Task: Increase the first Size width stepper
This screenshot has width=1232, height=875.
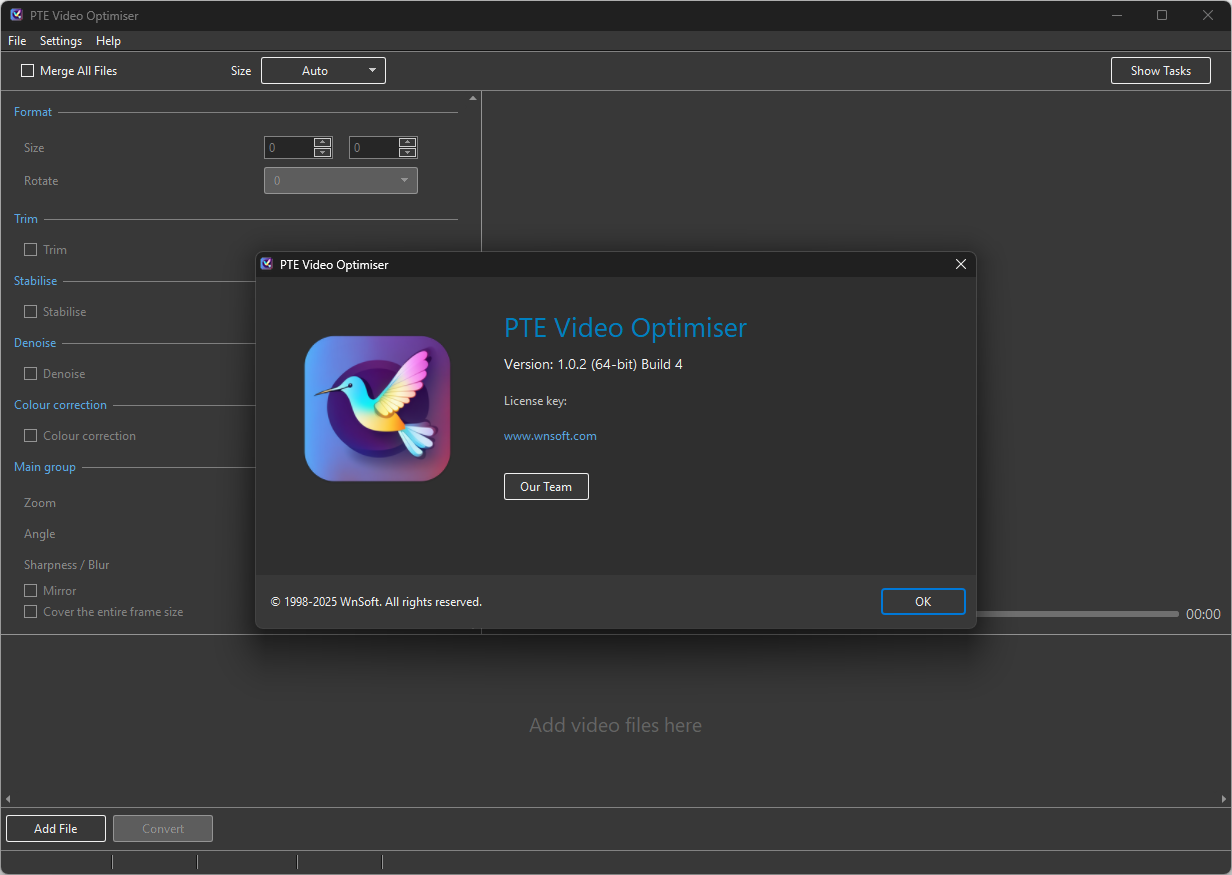Action: [322, 142]
